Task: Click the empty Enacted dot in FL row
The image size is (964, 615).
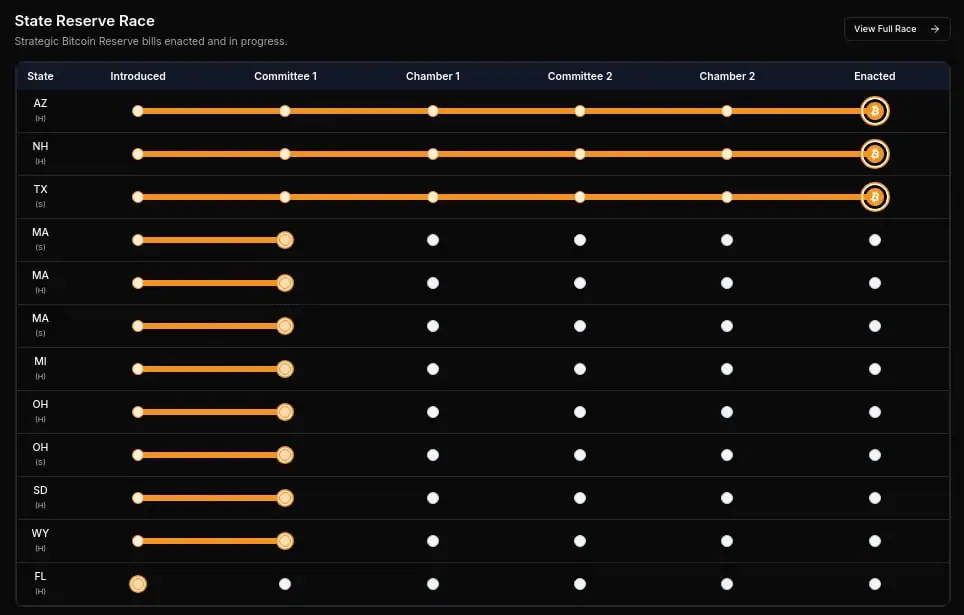Action: (874, 584)
